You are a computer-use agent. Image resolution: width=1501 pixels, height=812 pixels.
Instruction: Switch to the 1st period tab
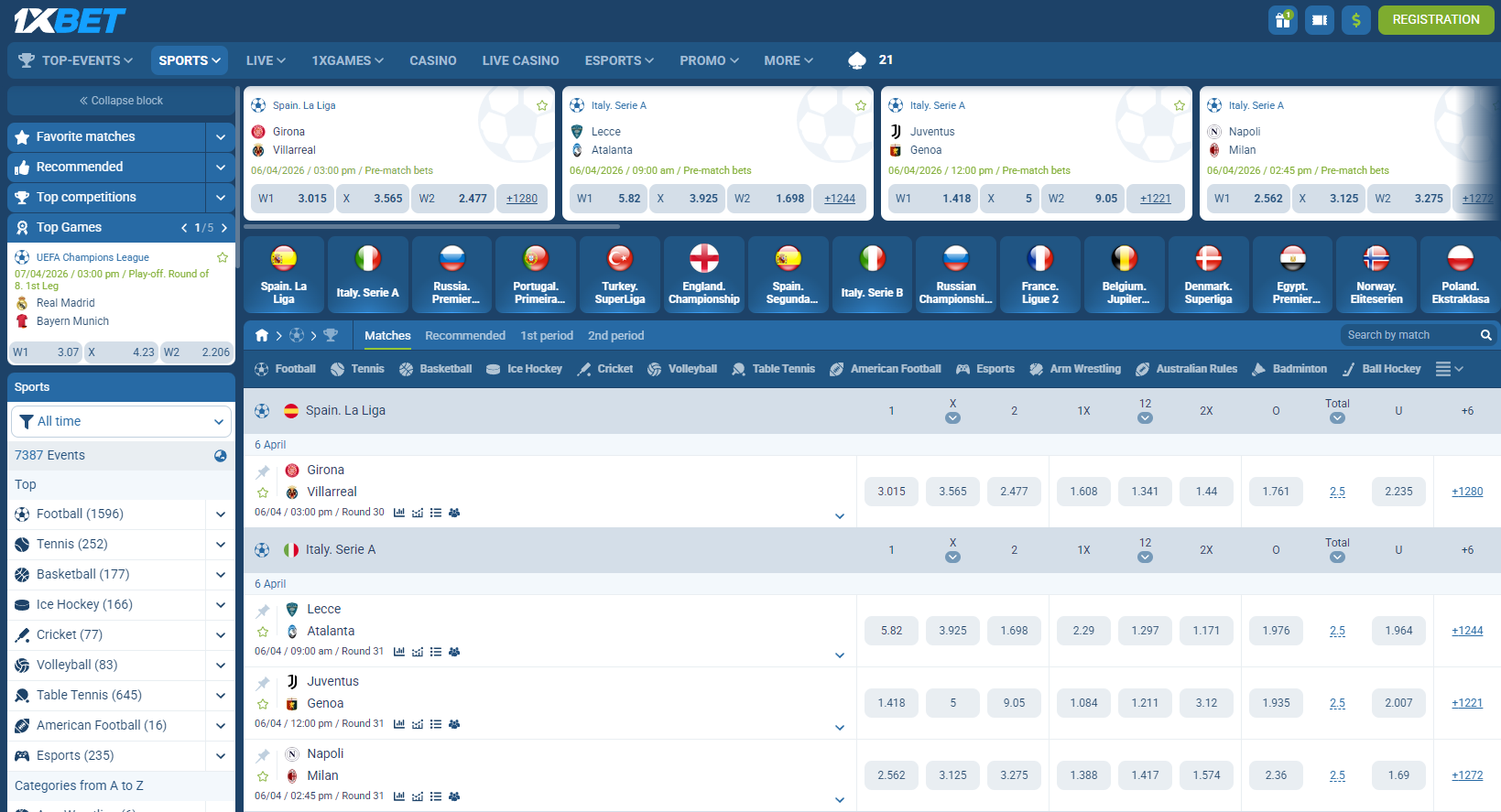coord(547,336)
